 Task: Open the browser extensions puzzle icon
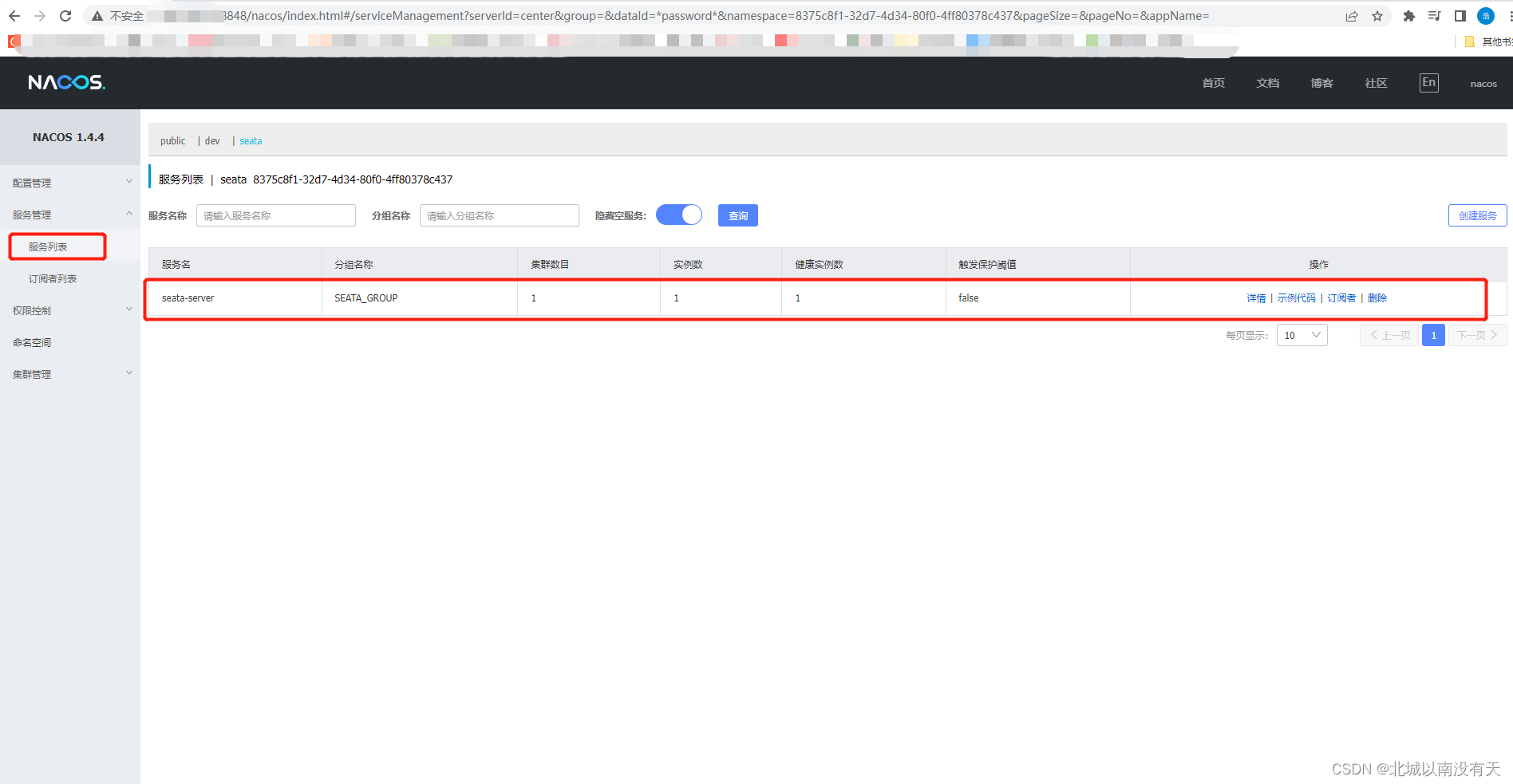coord(1409,16)
